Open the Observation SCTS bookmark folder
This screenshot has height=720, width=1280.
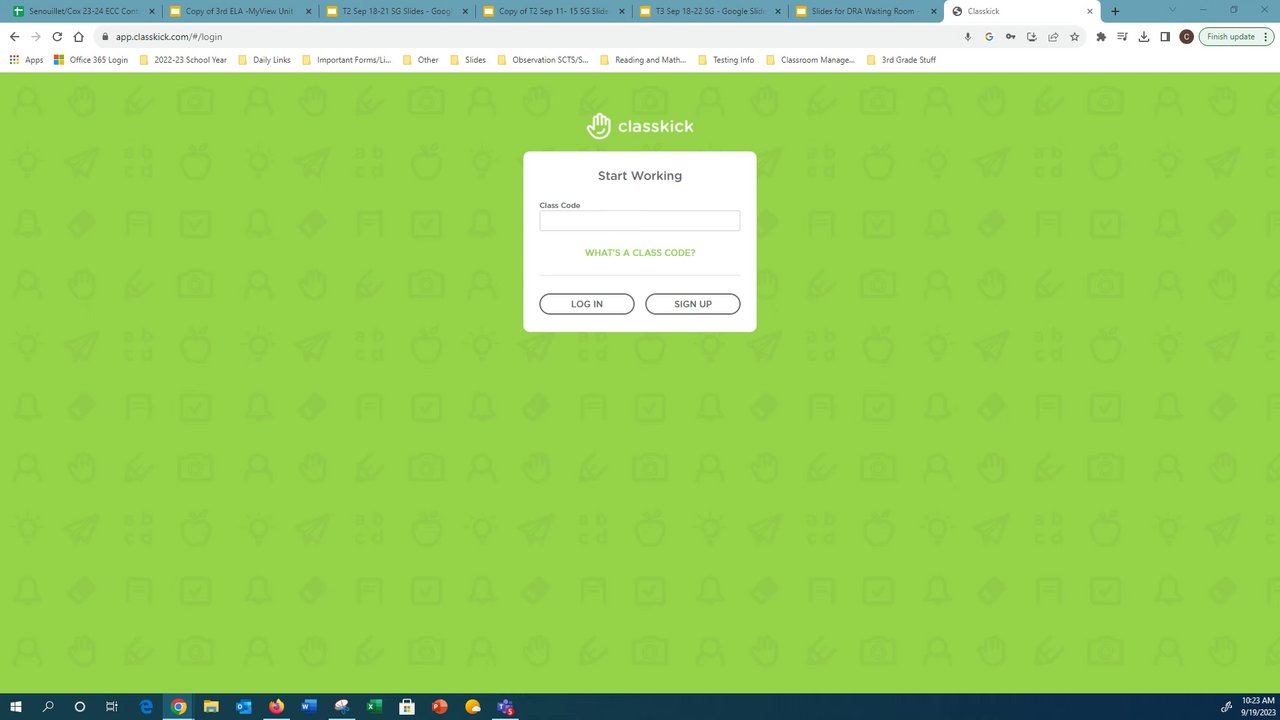543,60
